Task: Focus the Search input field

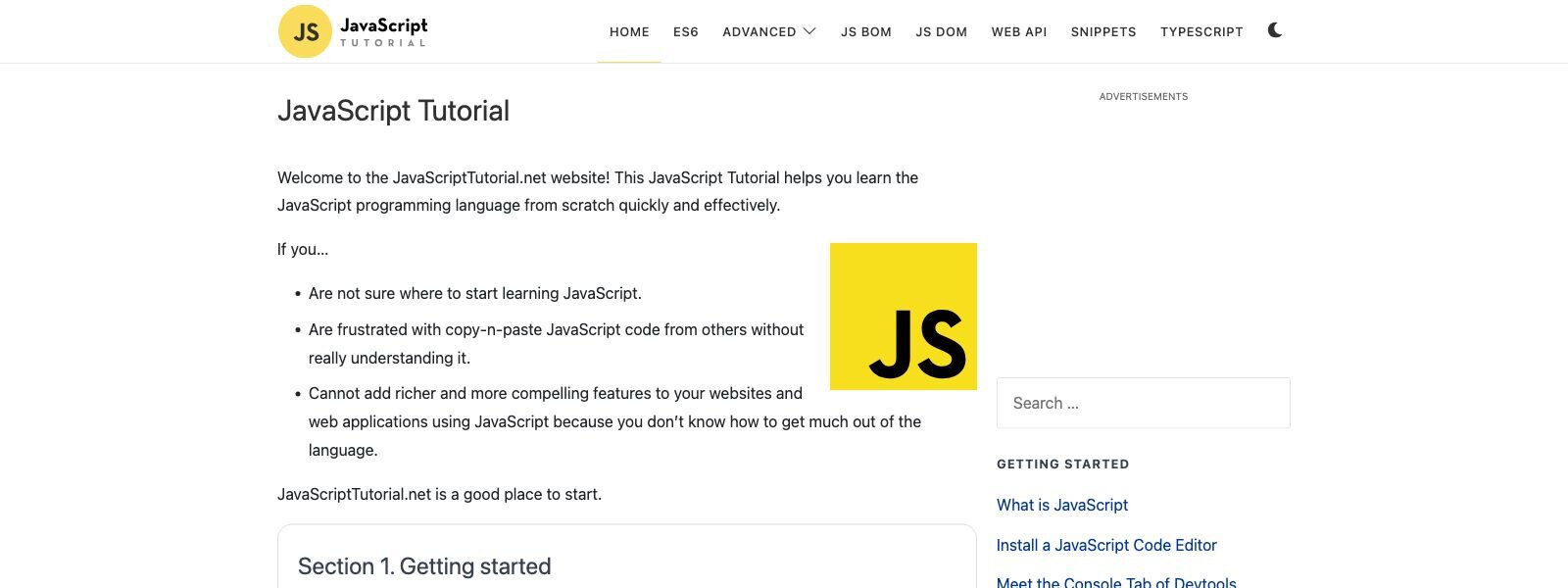Action: 1144,403
